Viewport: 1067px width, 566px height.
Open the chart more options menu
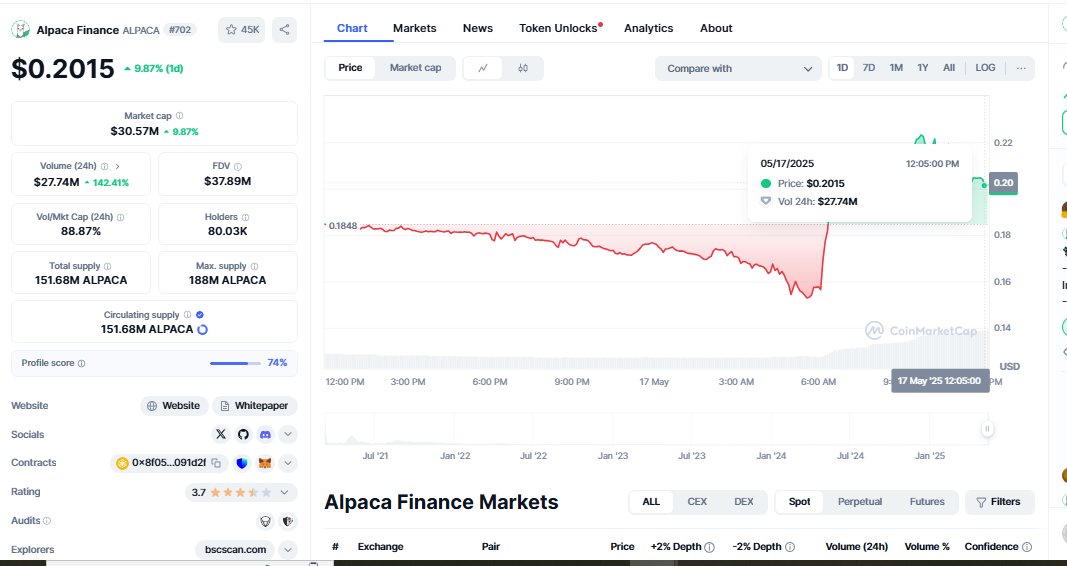coord(1021,68)
